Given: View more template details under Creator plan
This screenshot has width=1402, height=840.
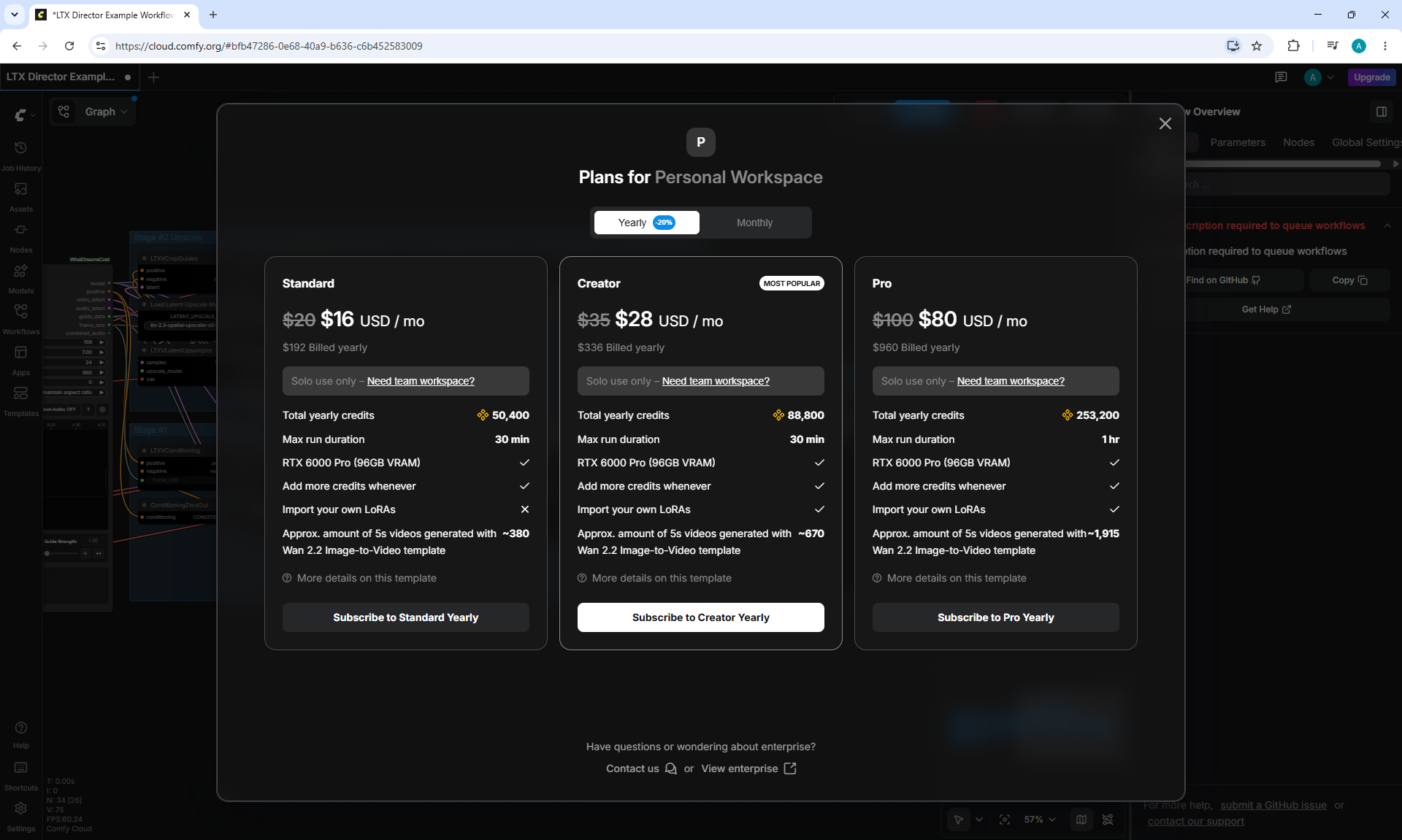Looking at the screenshot, I should (655, 578).
